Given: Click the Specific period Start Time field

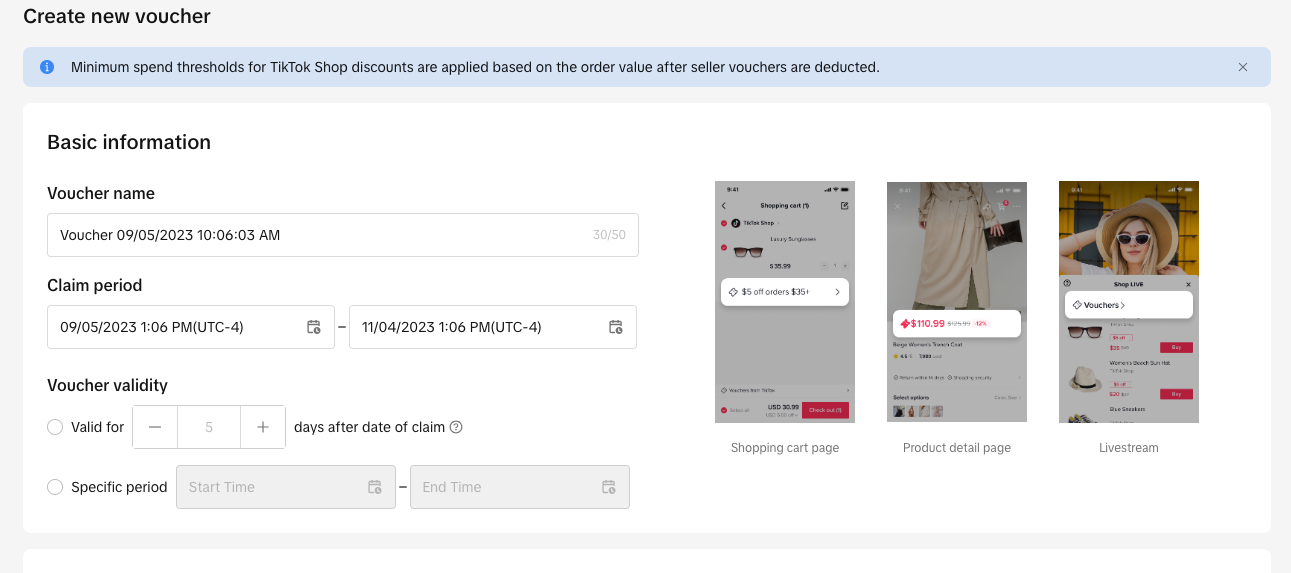Looking at the screenshot, I should (270, 487).
